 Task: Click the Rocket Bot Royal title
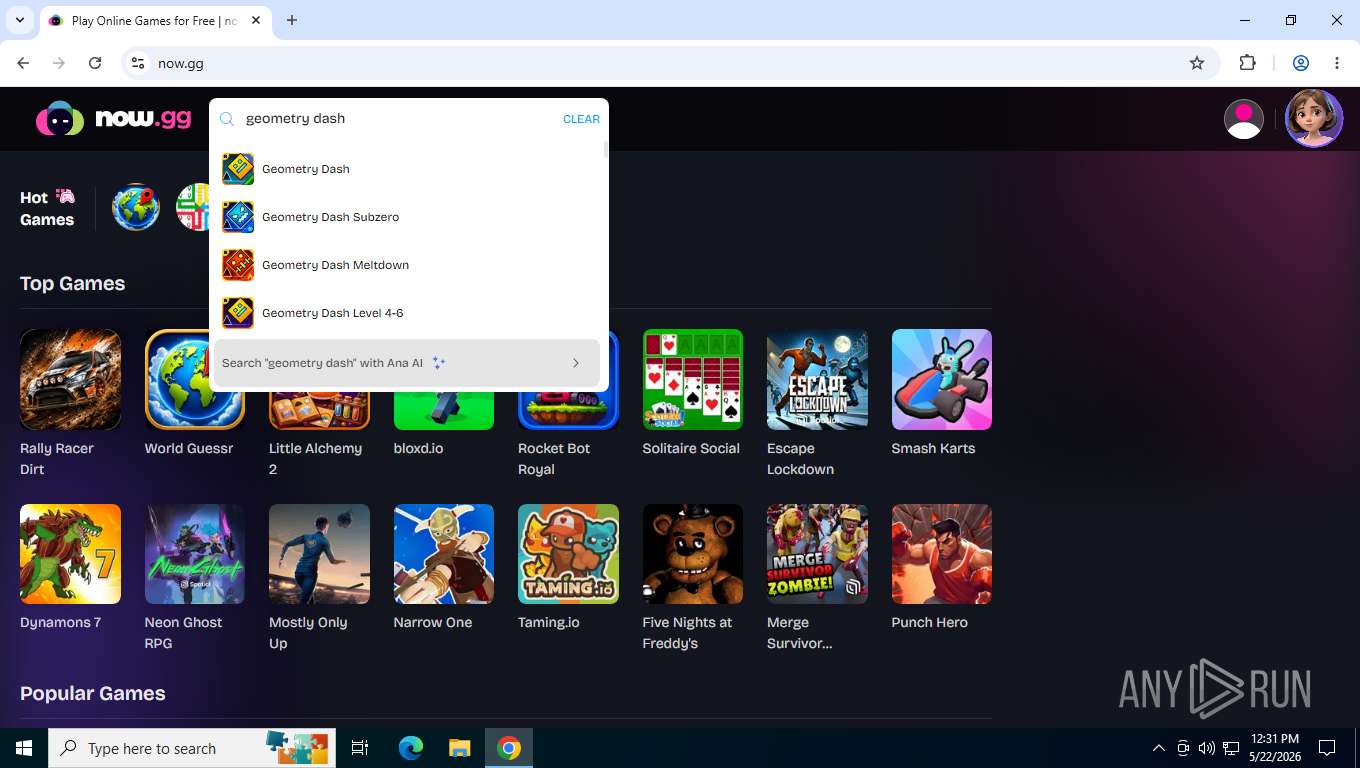click(x=554, y=459)
